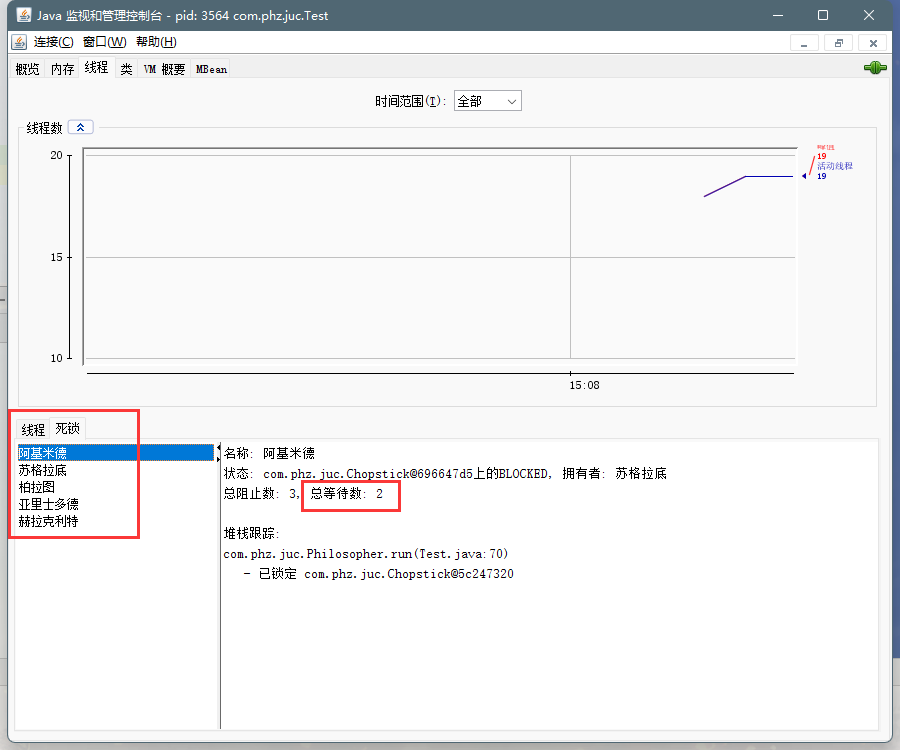Image resolution: width=900 pixels, height=750 pixels.
Task: Minimize the main JConsole window
Action: click(778, 15)
